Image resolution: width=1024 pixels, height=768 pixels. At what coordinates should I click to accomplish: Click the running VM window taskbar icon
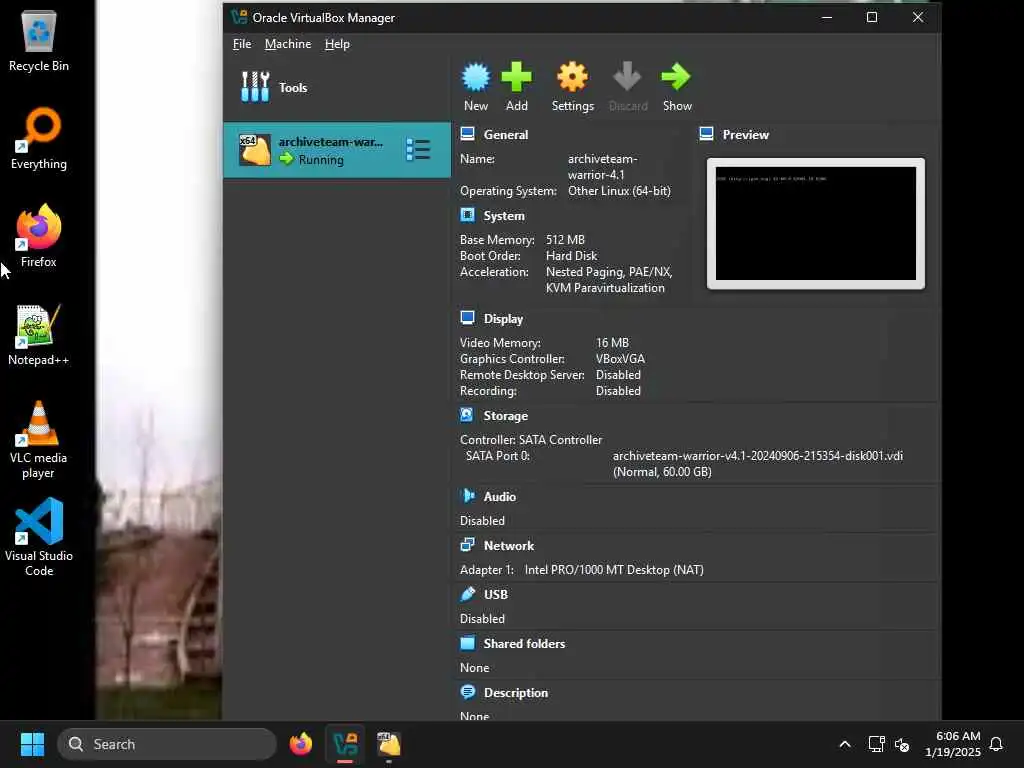point(389,744)
